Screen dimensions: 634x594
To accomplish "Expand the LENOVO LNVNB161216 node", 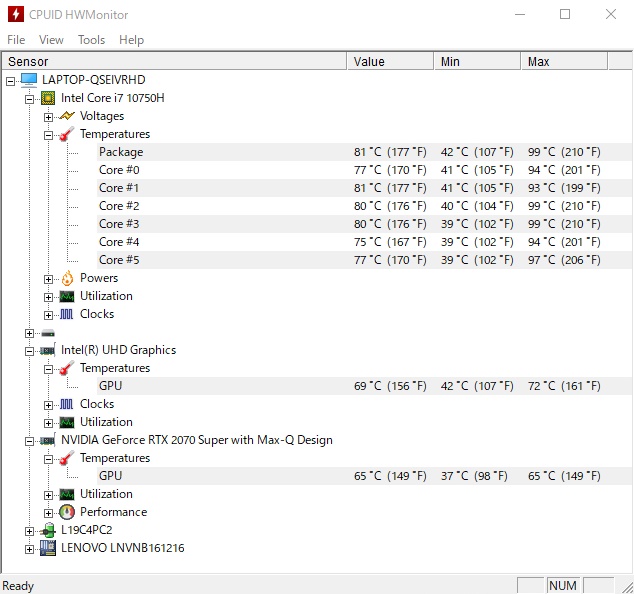I will pyautogui.click(x=30, y=549).
